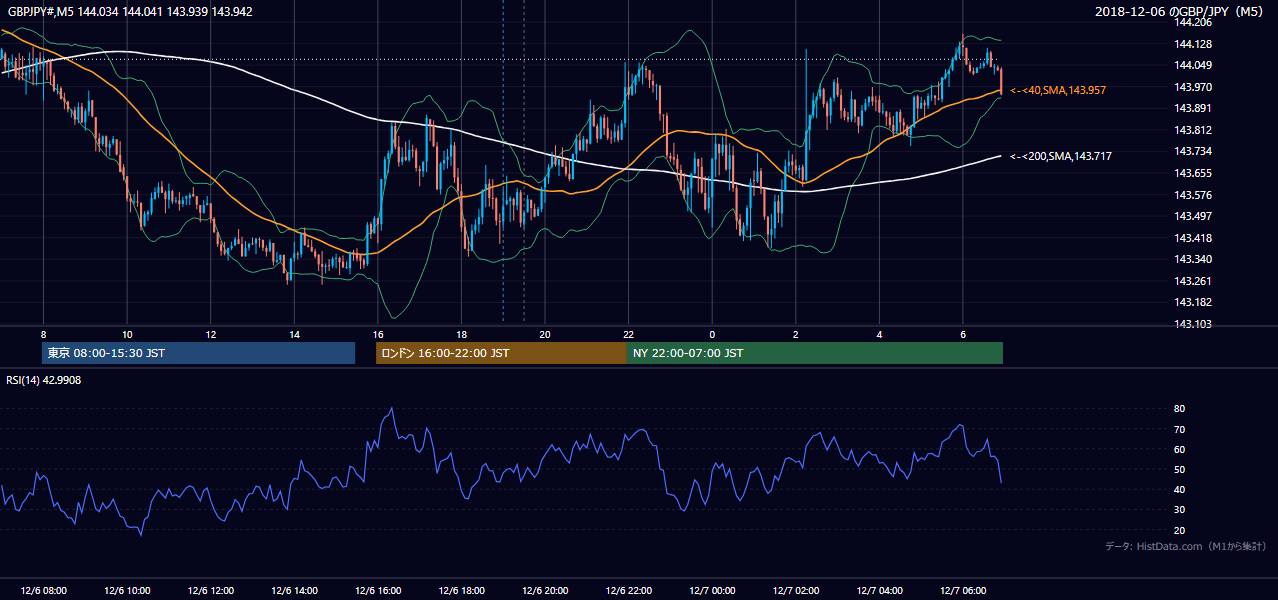
Task: Select the ロンドン 16:00-22:00 JST session bar
Action: (501, 353)
